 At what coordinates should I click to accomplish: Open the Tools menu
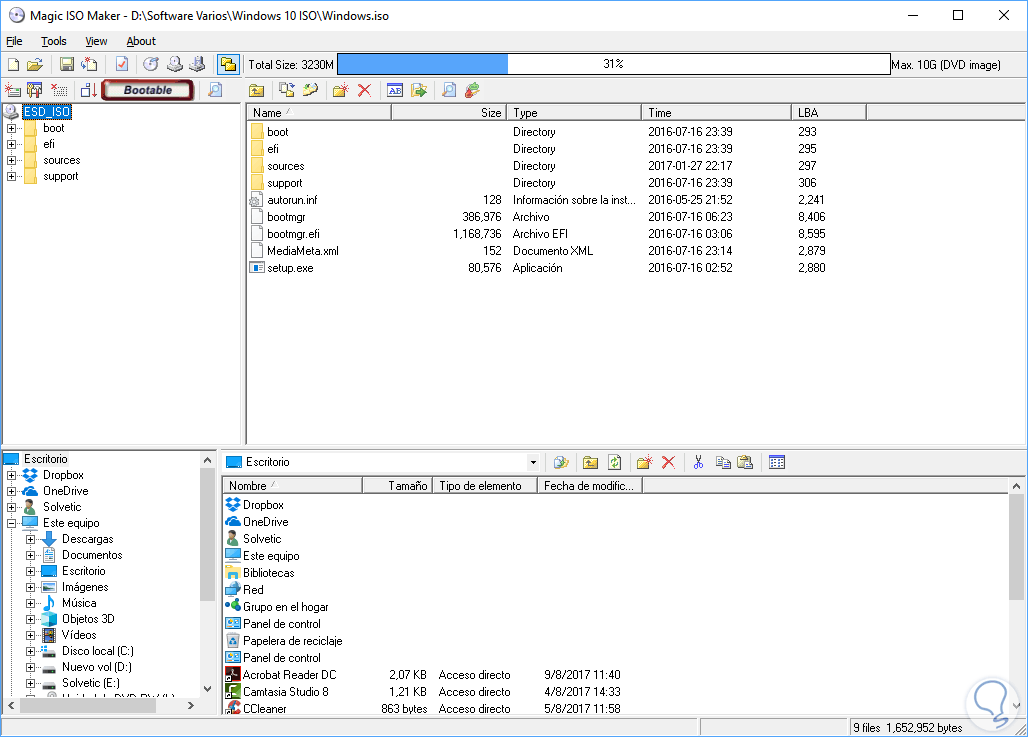coord(54,41)
